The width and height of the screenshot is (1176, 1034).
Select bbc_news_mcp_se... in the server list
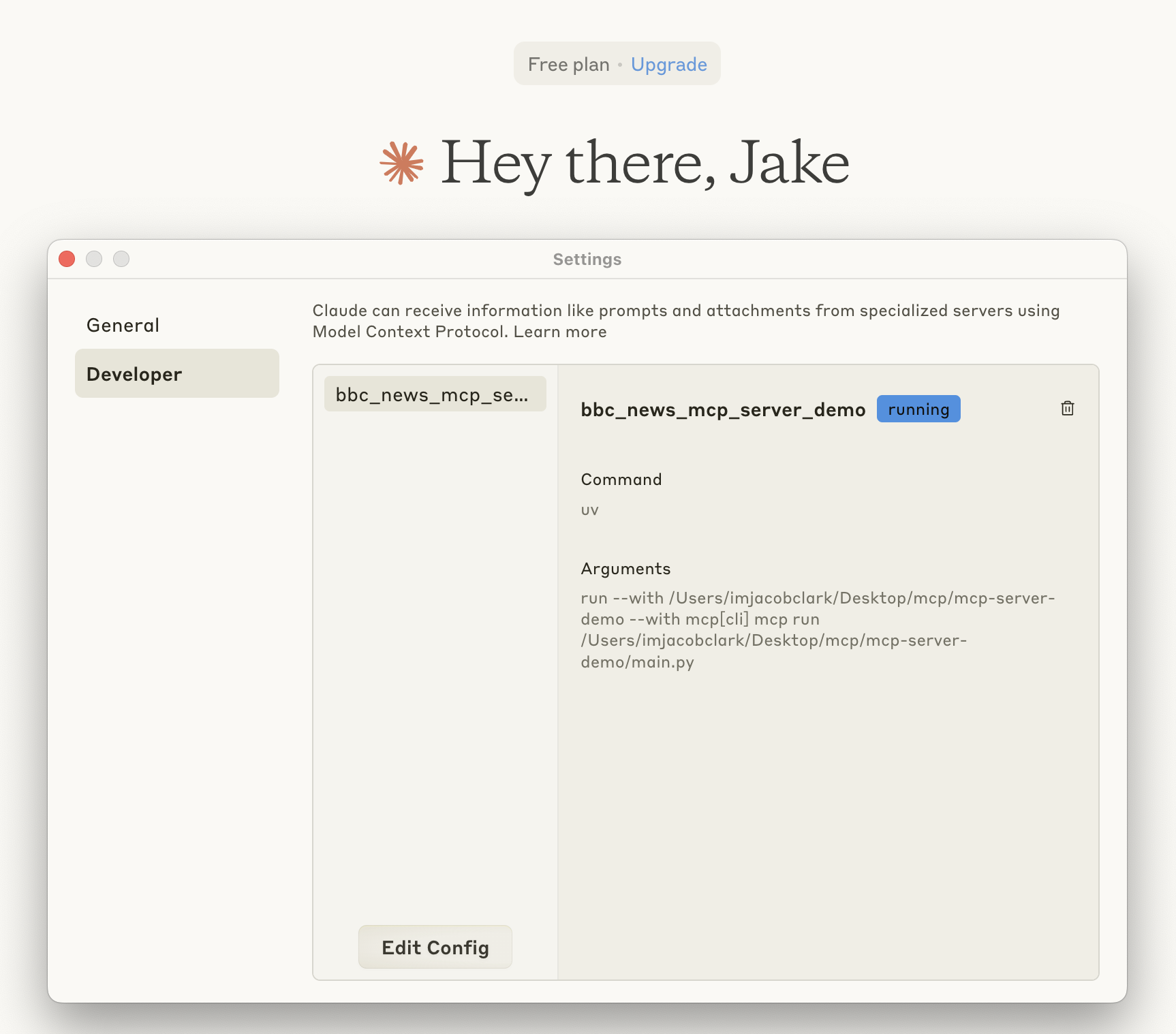pyautogui.click(x=435, y=395)
